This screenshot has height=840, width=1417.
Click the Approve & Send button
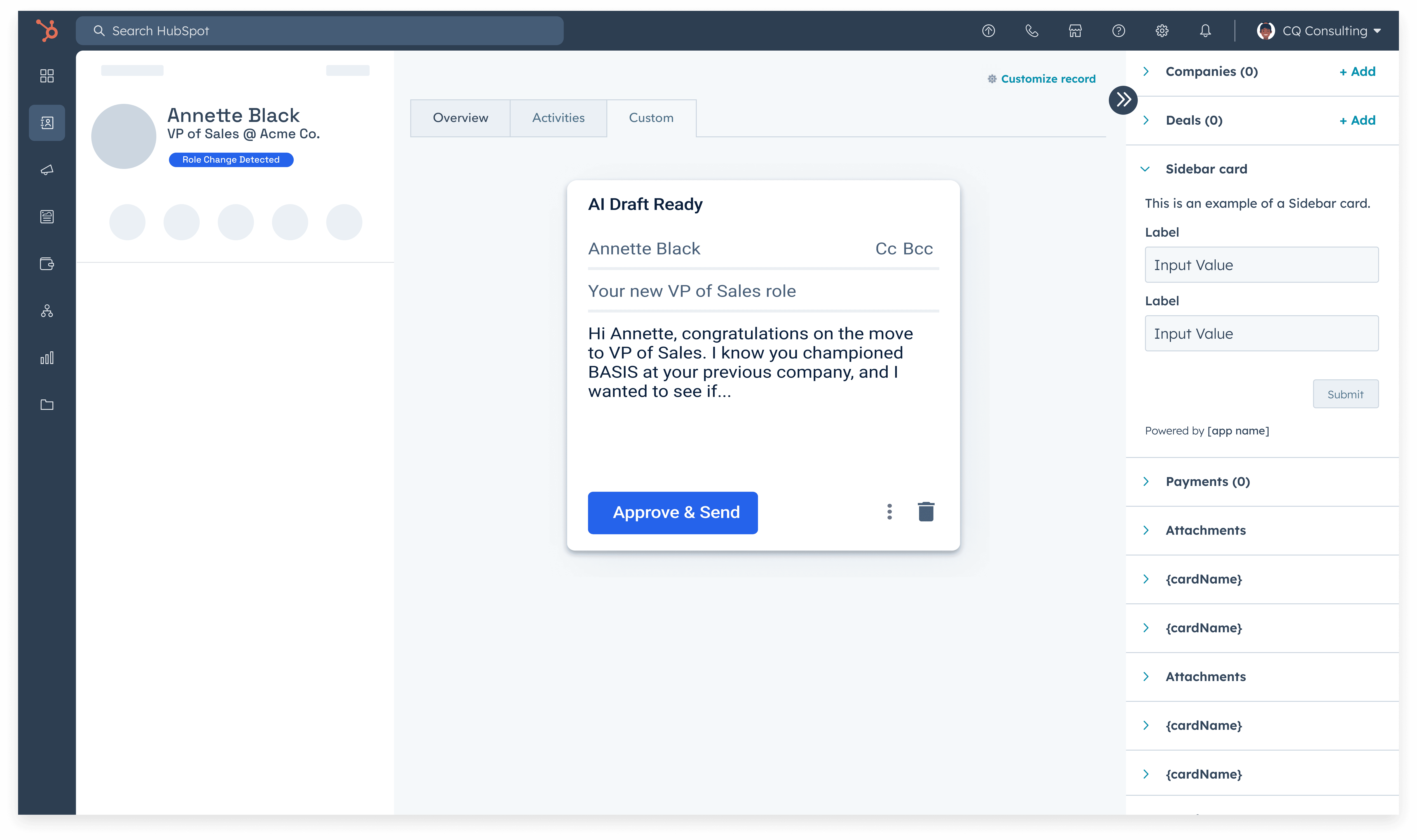click(672, 512)
